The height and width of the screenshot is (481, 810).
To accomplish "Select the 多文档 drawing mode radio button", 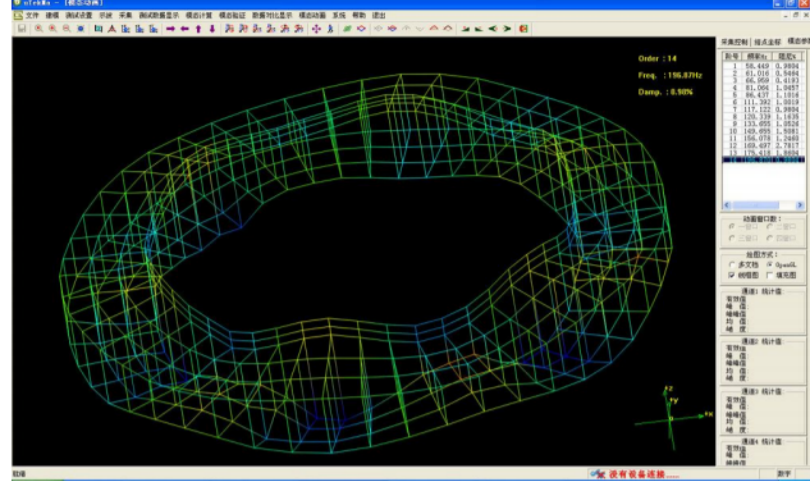I will click(x=731, y=264).
